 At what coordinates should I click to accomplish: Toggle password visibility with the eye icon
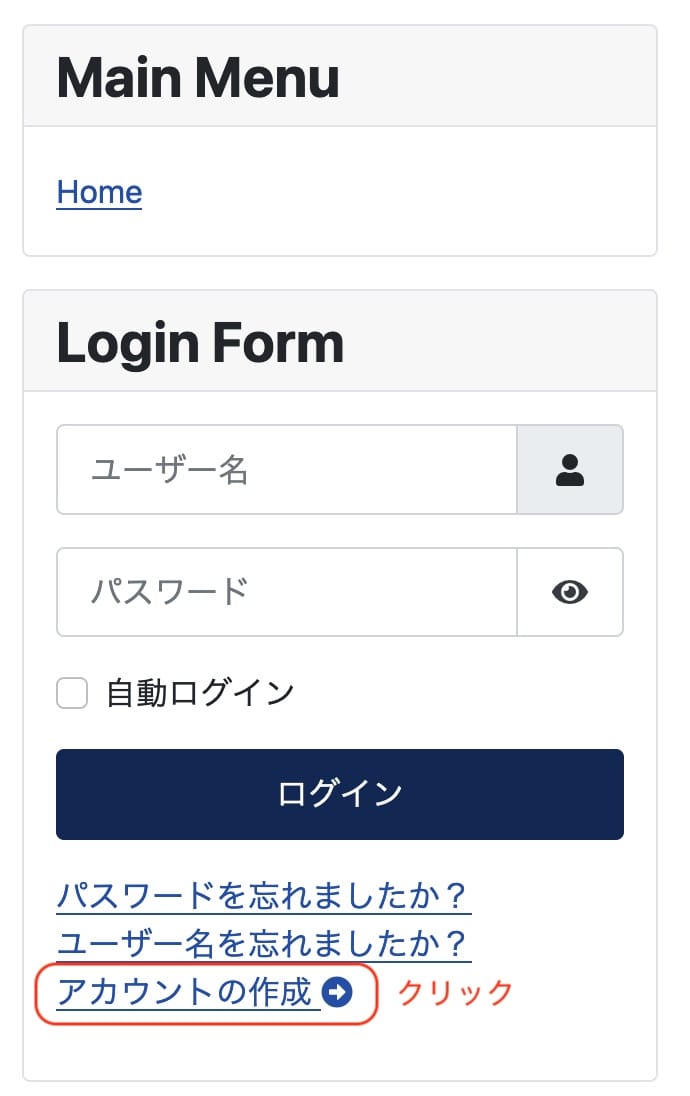[570, 592]
